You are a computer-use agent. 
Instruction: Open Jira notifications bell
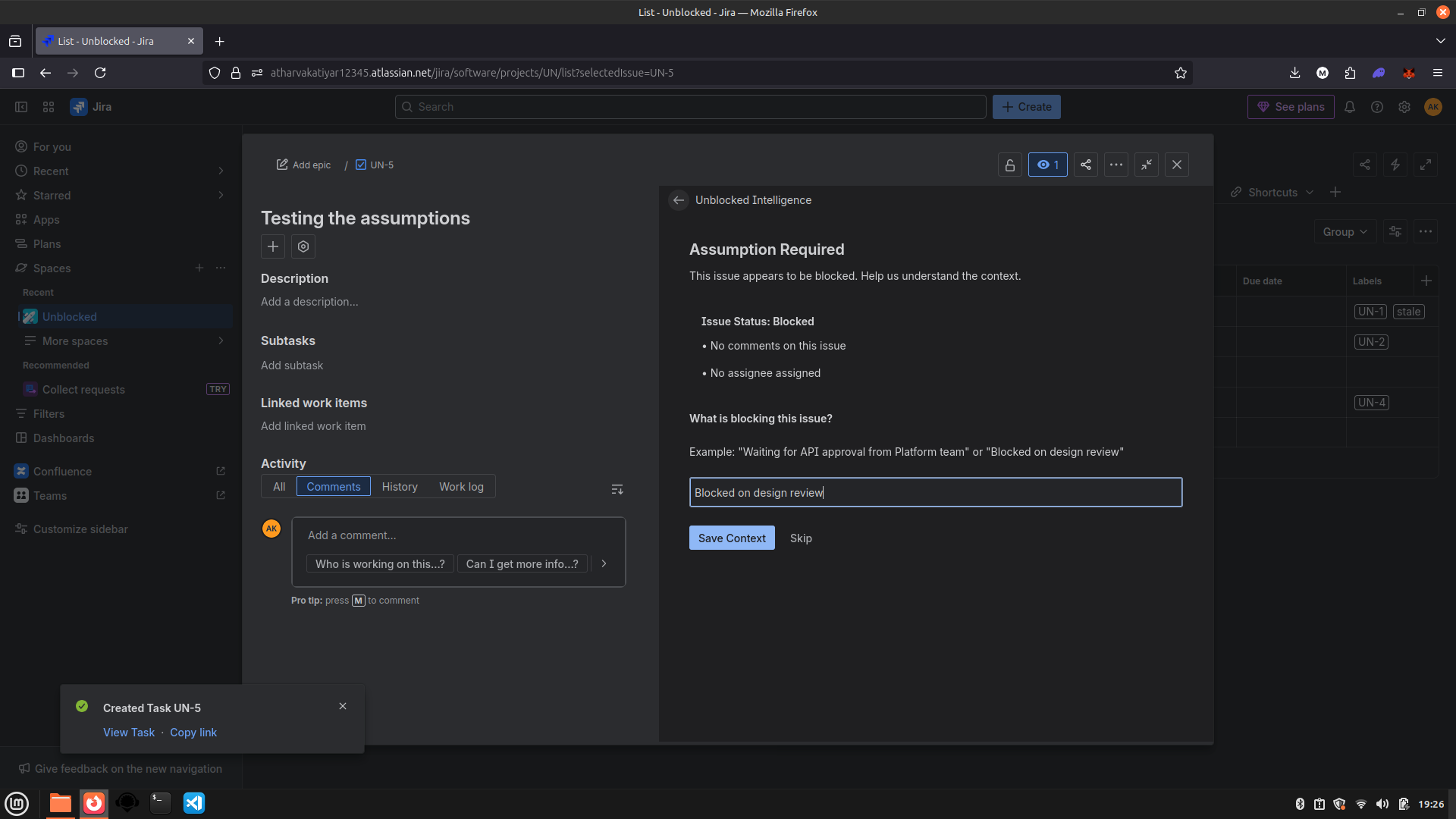click(x=1350, y=107)
